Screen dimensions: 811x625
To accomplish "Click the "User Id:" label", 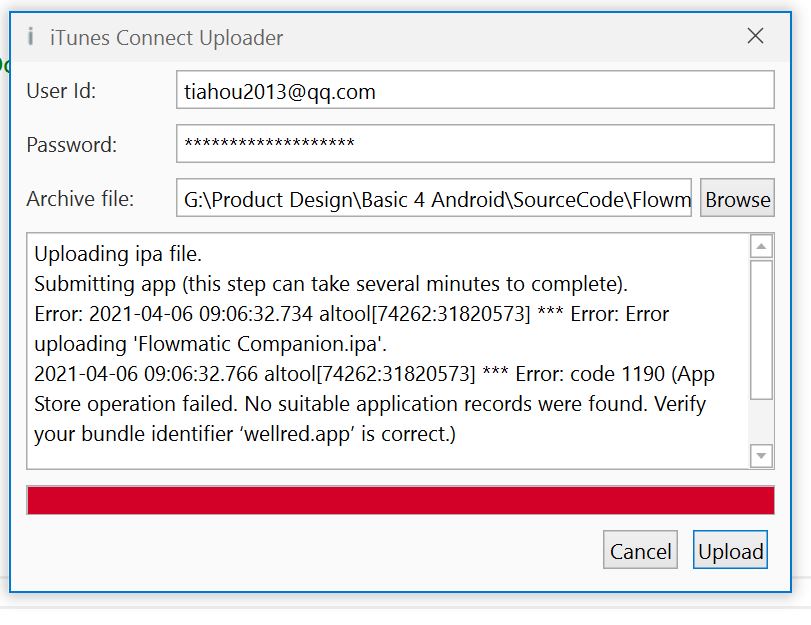I will 61,91.
